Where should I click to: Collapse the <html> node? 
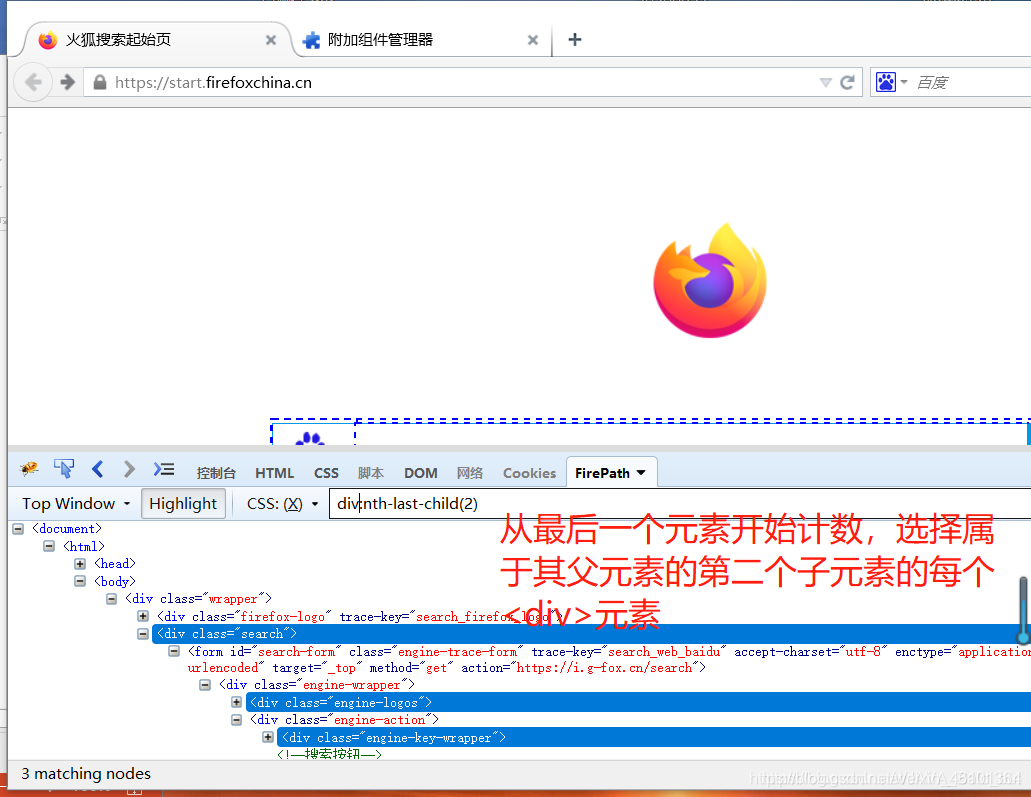tap(49, 546)
